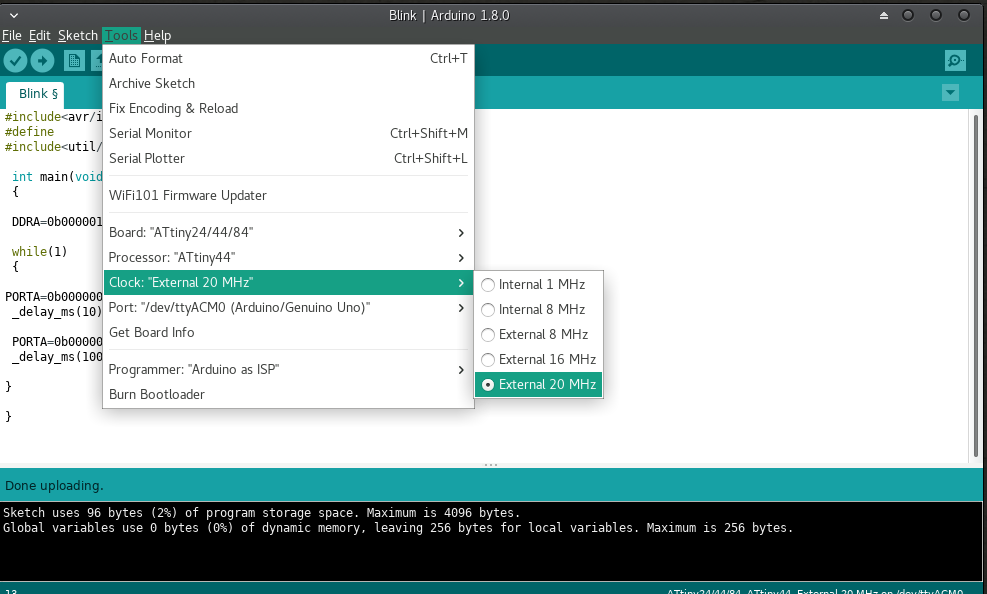Choose Get Board Info entry
This screenshot has height=594, width=987.
(288, 332)
